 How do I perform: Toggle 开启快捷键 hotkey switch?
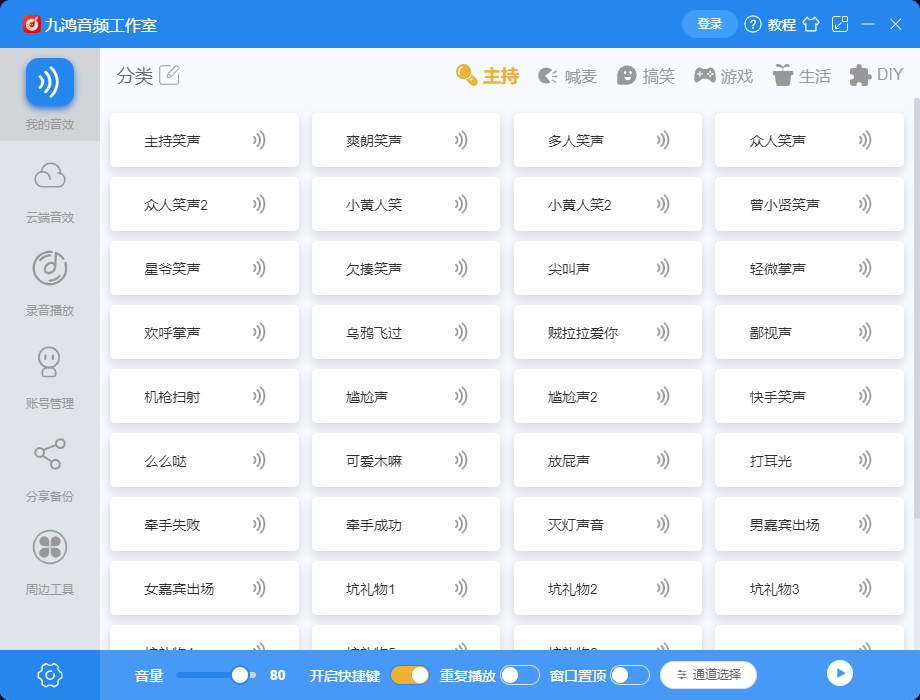pos(410,675)
